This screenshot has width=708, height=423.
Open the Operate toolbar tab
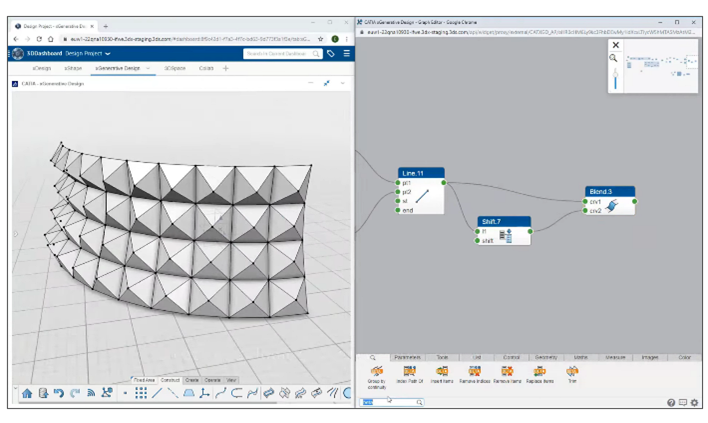click(x=212, y=380)
